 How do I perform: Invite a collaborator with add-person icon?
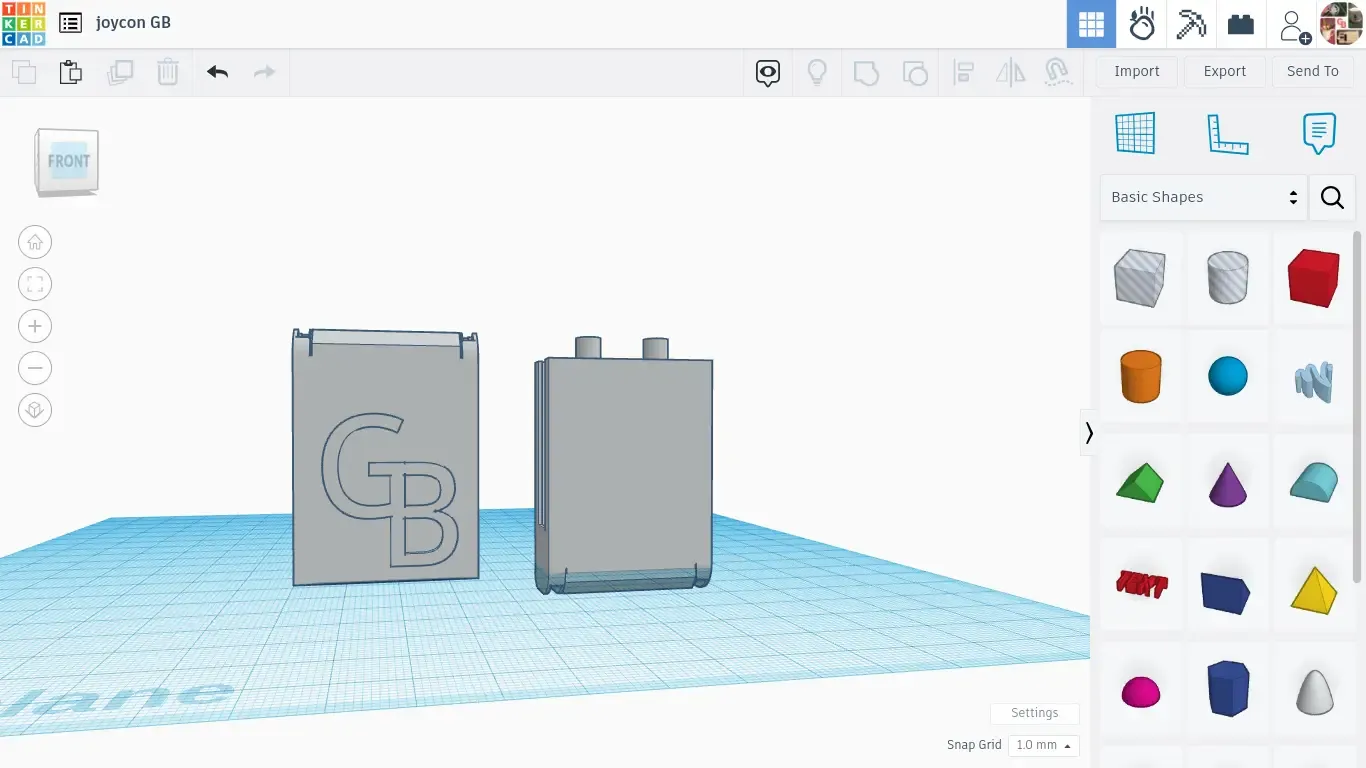1293,25
